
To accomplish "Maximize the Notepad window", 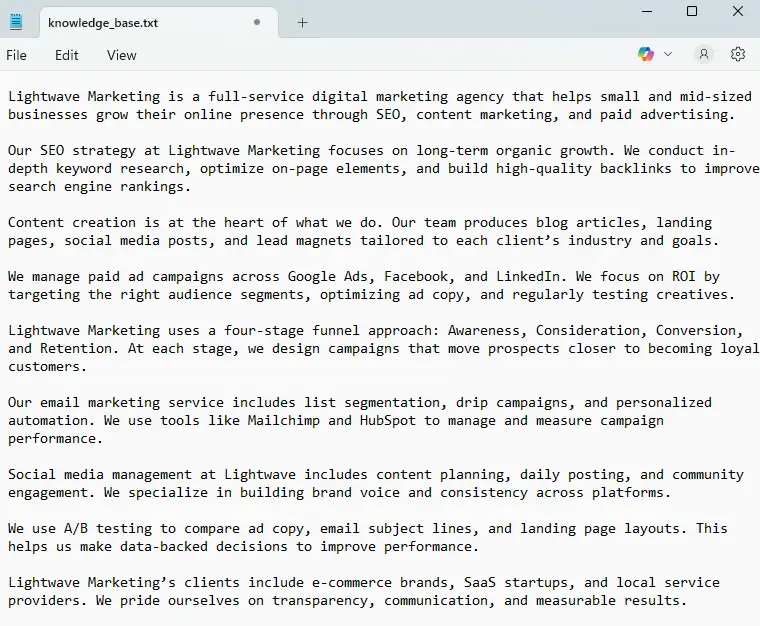I will click(692, 11).
